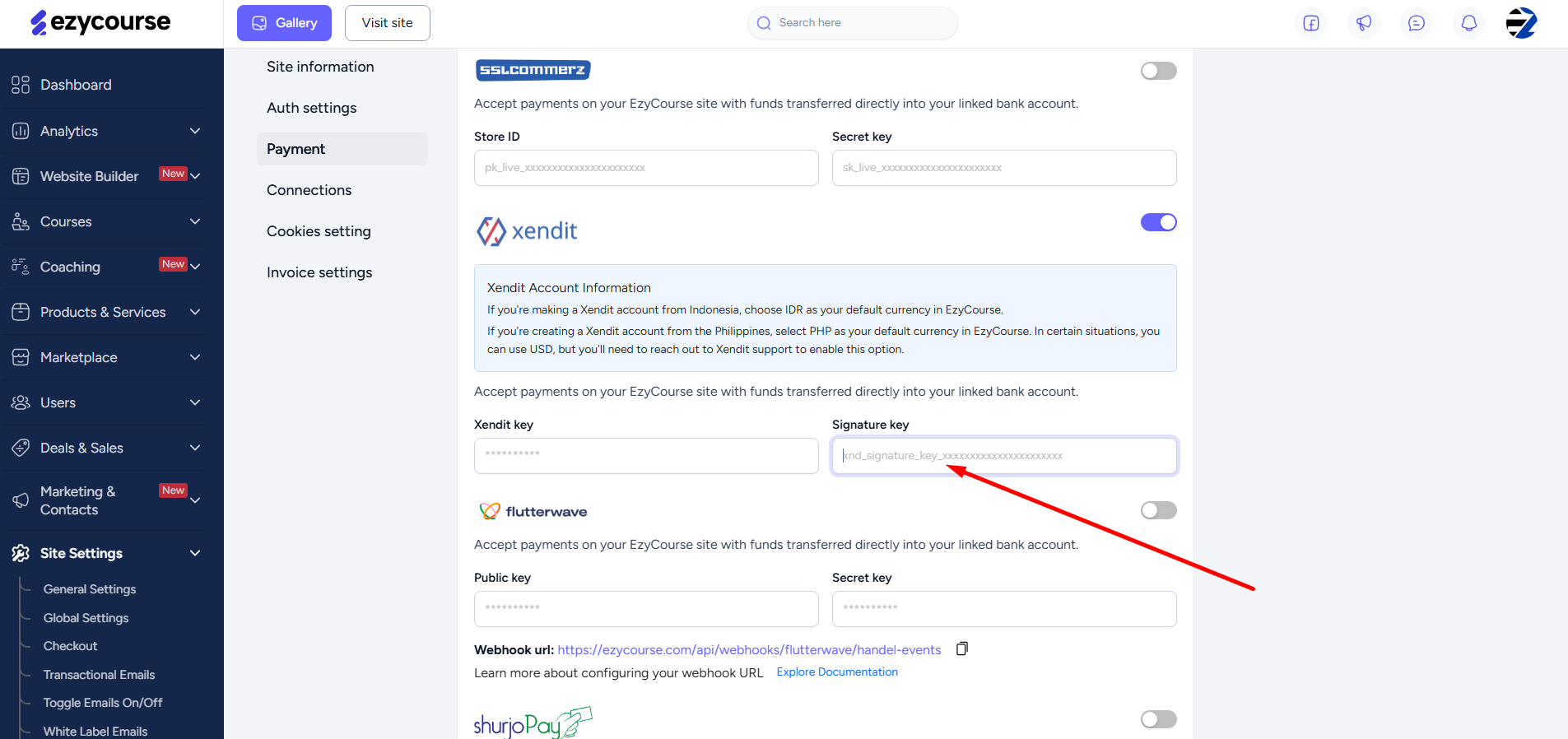The height and width of the screenshot is (739, 1568).
Task: Click the profile avatar logo
Action: (x=1521, y=23)
